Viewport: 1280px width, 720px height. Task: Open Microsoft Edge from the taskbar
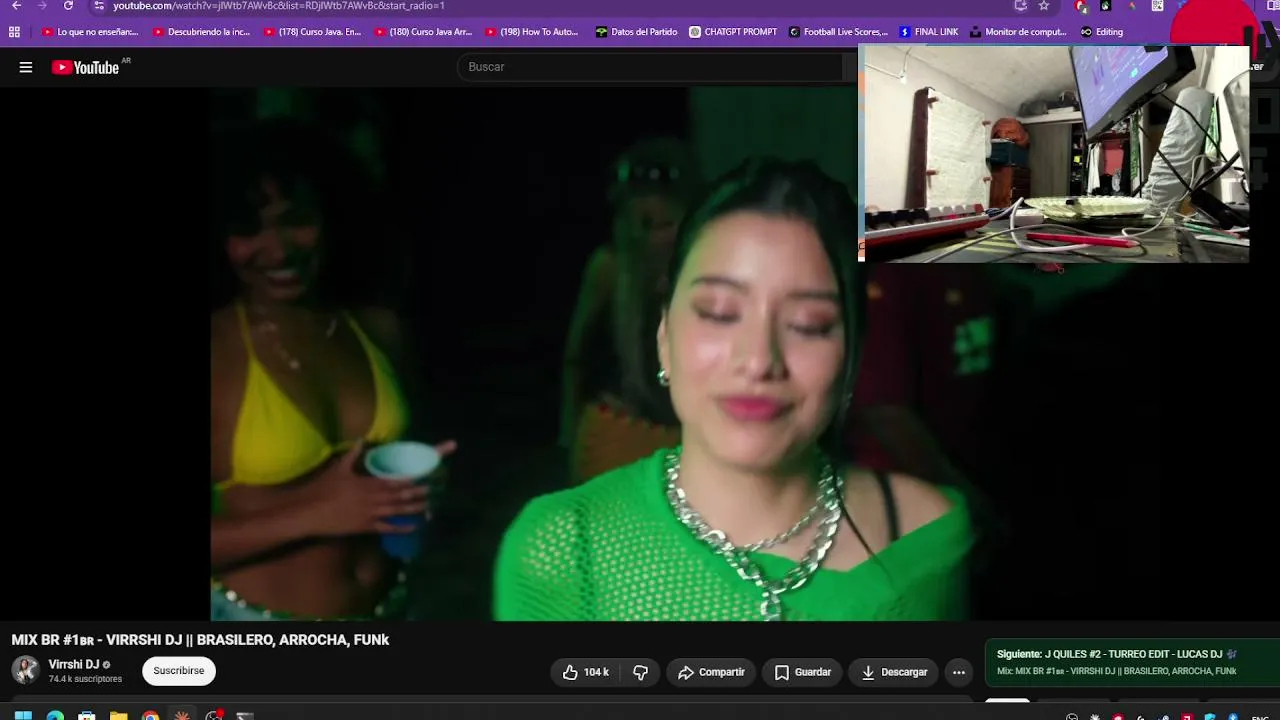(55, 715)
